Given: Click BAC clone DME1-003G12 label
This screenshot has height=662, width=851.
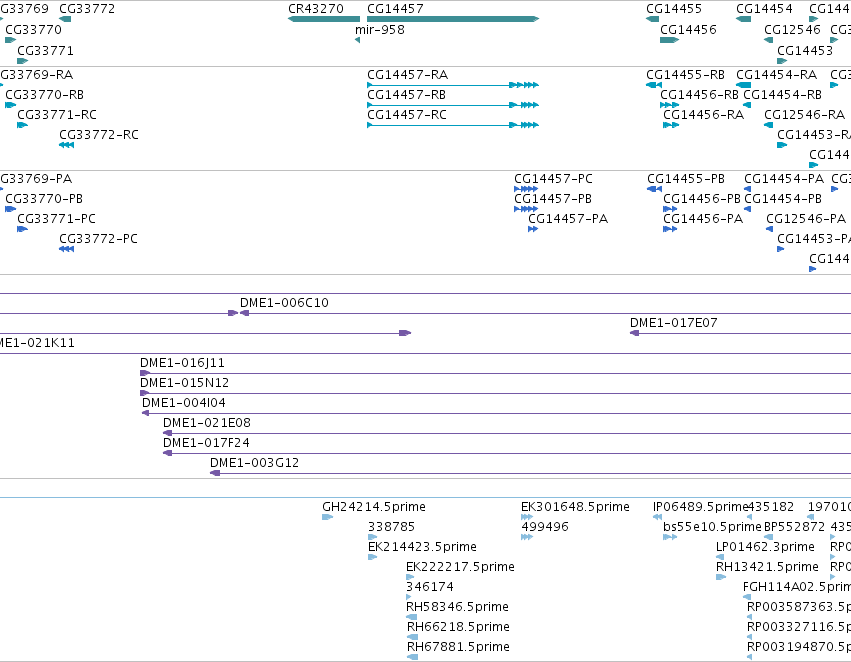Looking at the screenshot, I should pos(255,463).
